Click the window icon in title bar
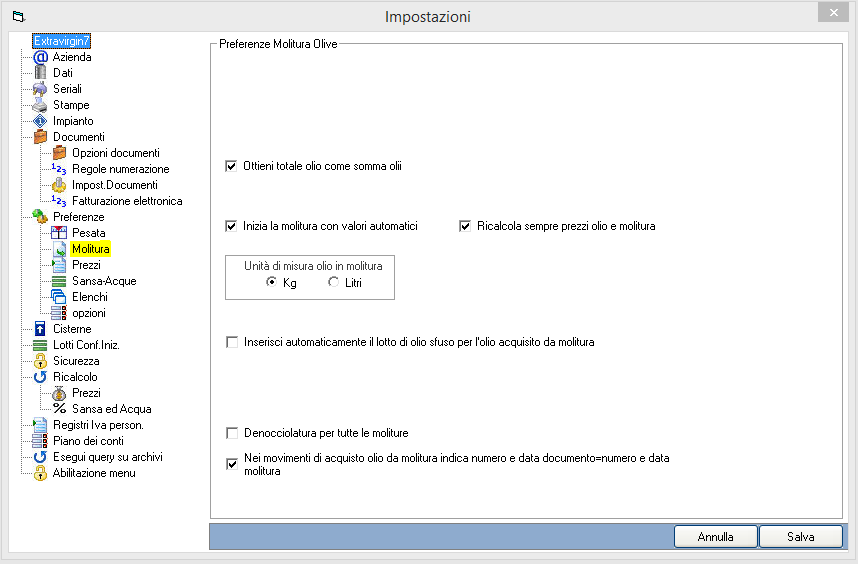This screenshot has height=564, width=858. click(x=19, y=16)
